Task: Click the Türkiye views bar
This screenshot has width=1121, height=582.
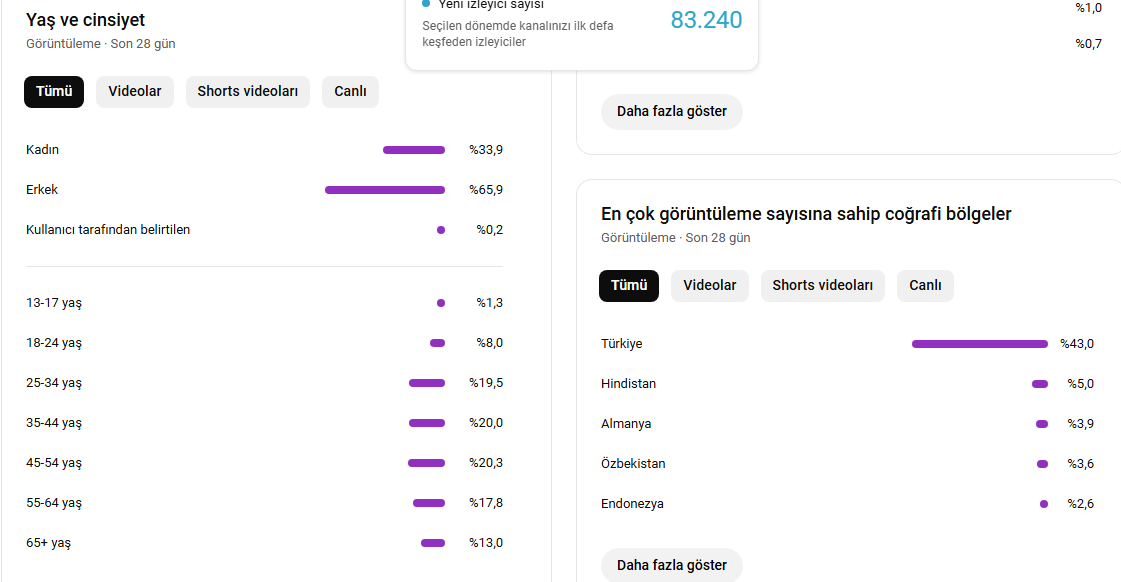Action: tap(979, 344)
